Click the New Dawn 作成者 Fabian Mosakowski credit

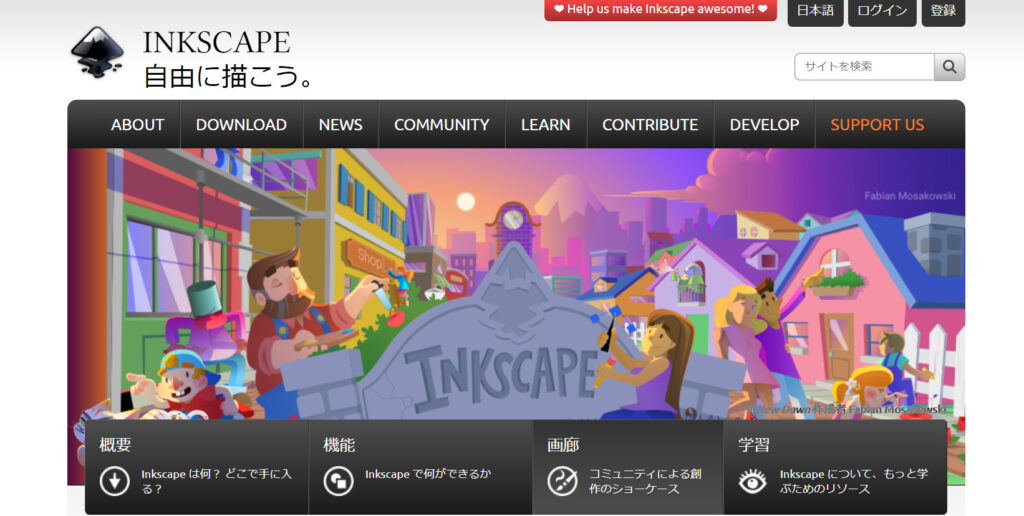pyautogui.click(x=849, y=410)
